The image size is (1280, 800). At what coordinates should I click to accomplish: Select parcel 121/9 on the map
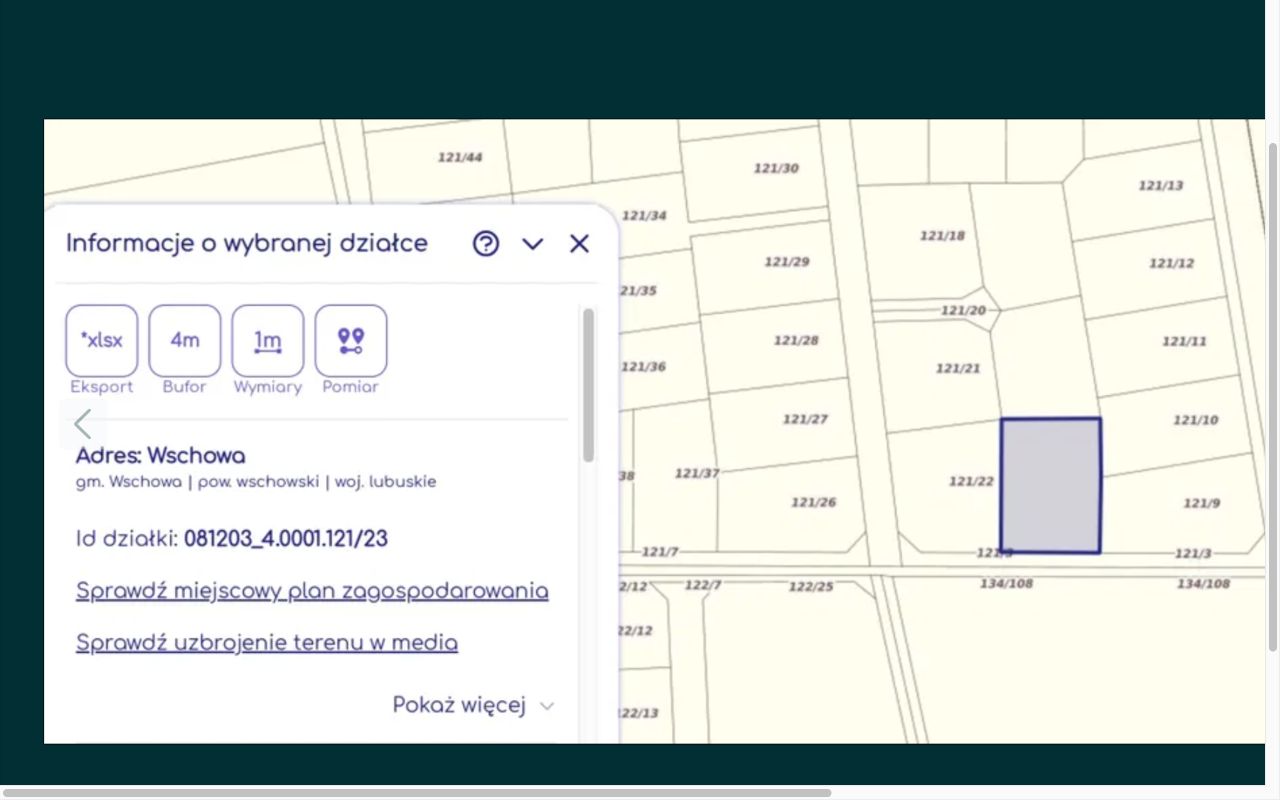[1202, 503]
